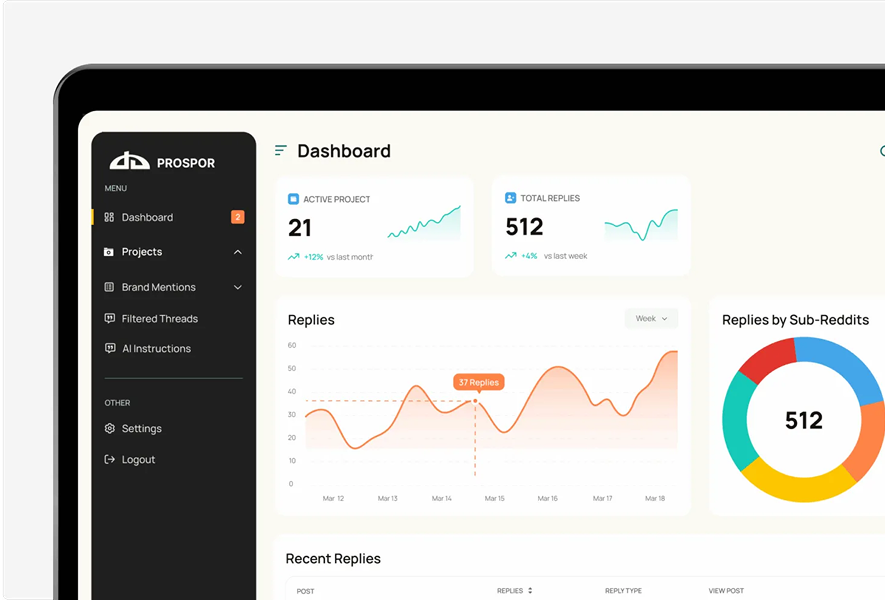Sort table by Replies sort arrows
This screenshot has width=885, height=600.
(529, 590)
